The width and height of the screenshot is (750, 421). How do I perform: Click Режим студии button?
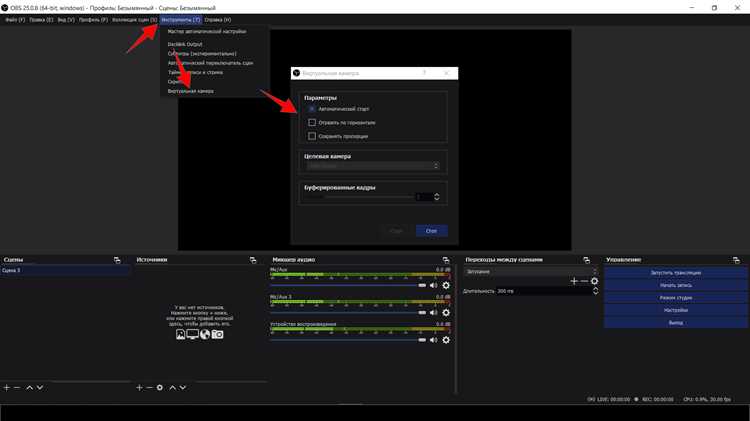(x=675, y=298)
